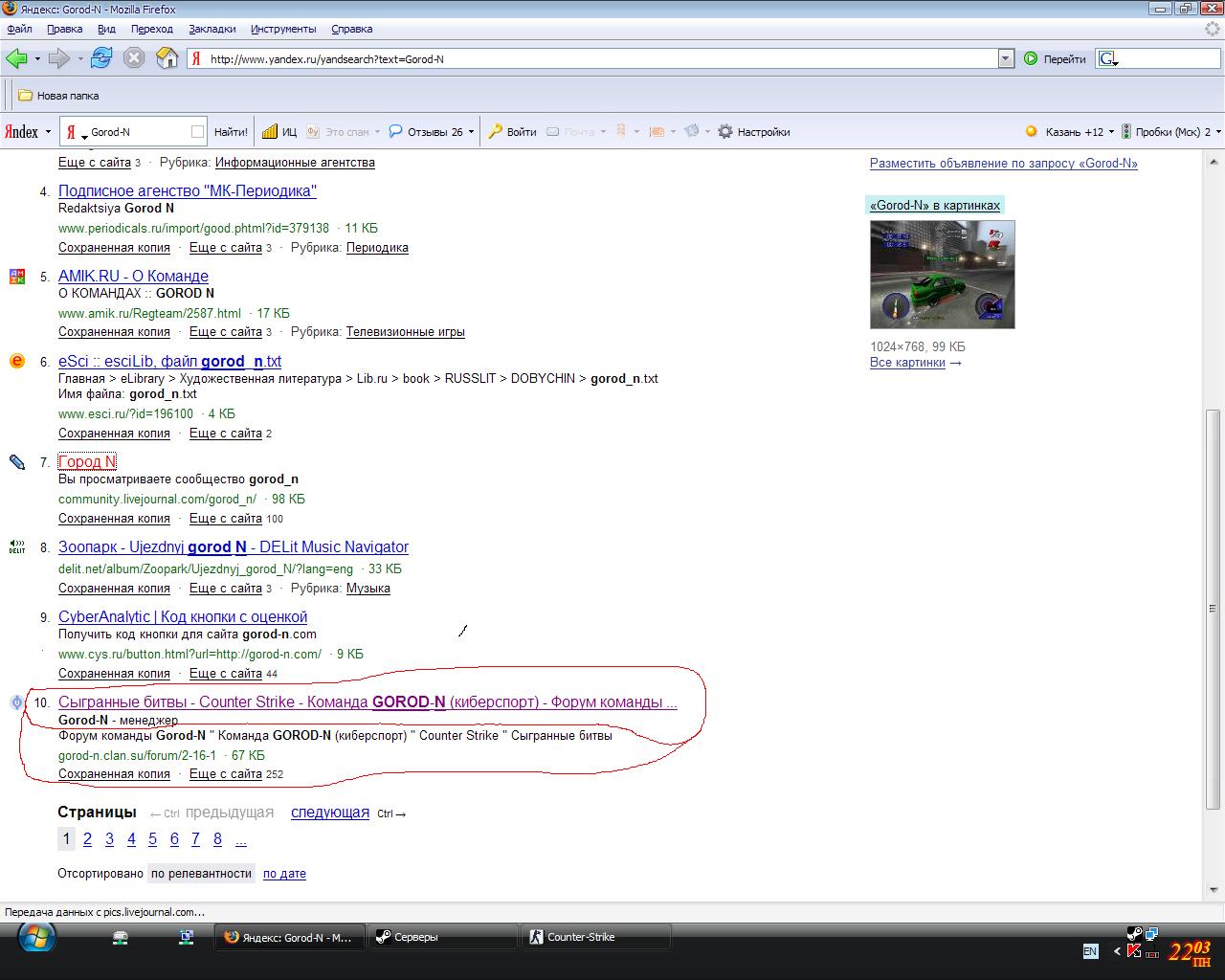This screenshot has height=980, width=1225.
Task: Click the DELit favicon beside result 8
Action: click(16, 546)
